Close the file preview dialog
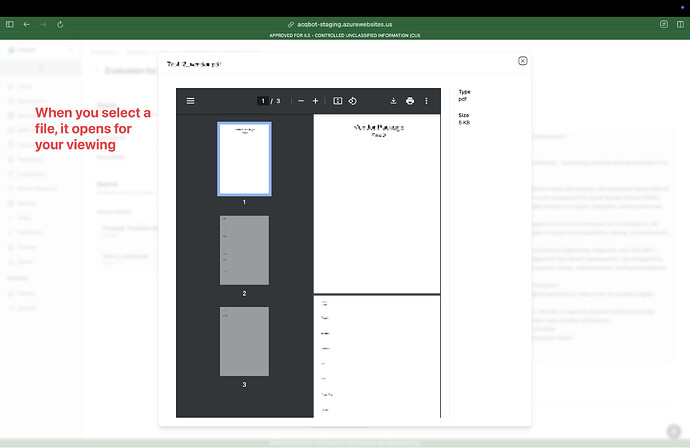 [x=522, y=61]
